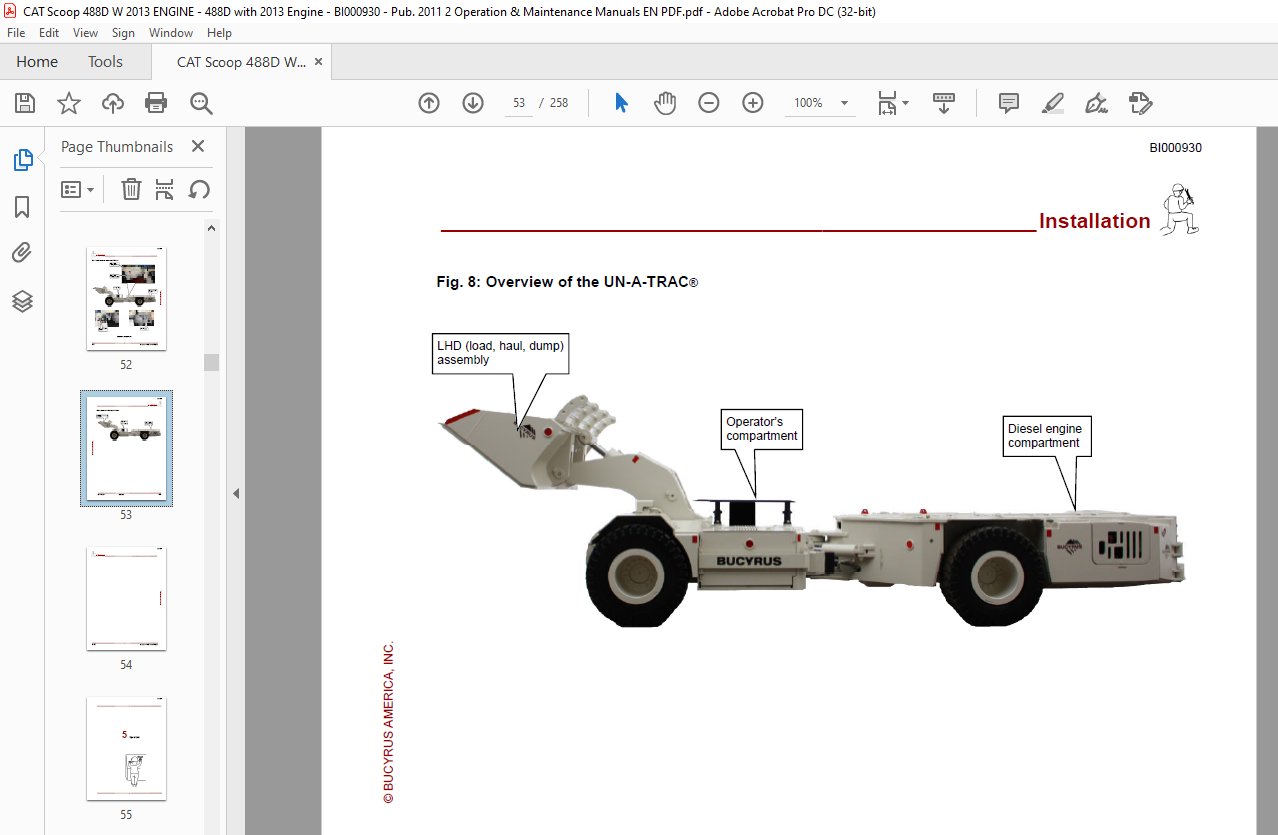Toggle the Page Thumbnails pane icon
This screenshot has width=1278, height=835.
point(22,159)
